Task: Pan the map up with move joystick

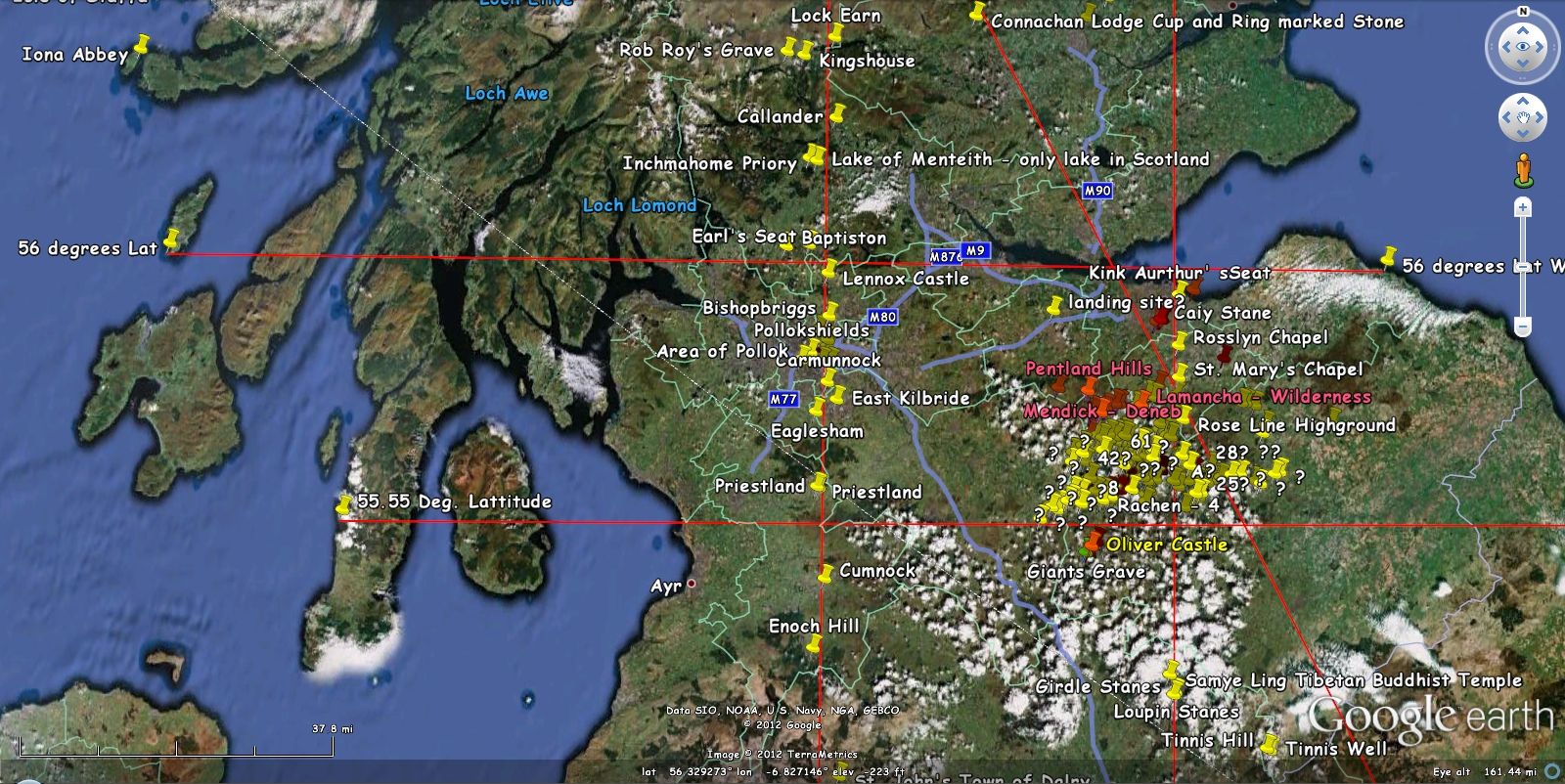Action: [x=1523, y=102]
